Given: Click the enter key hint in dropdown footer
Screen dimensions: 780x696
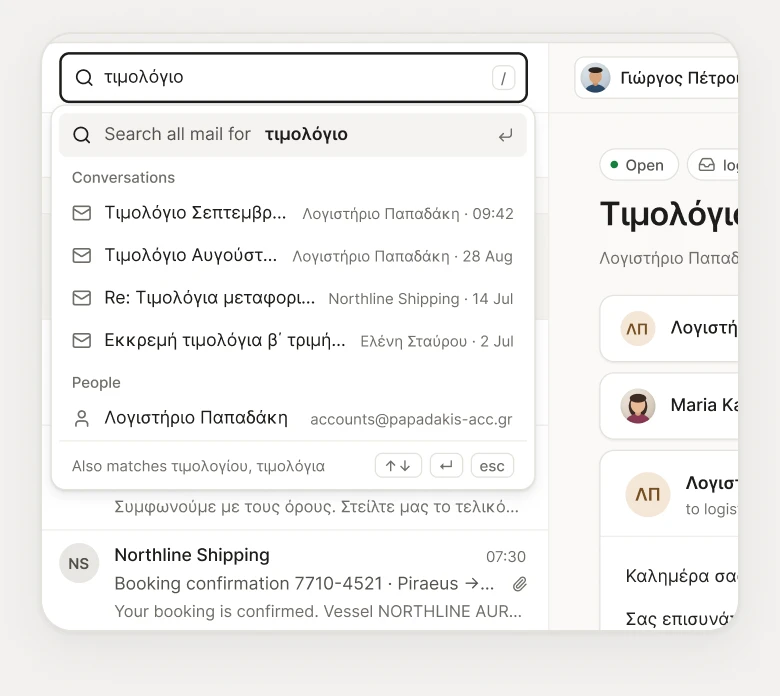Looking at the screenshot, I should coord(446,466).
